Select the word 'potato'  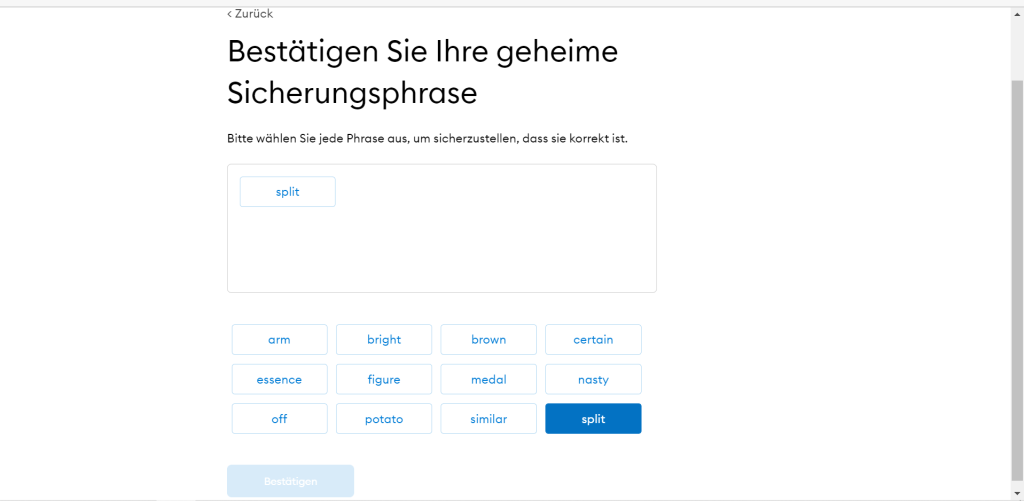384,419
